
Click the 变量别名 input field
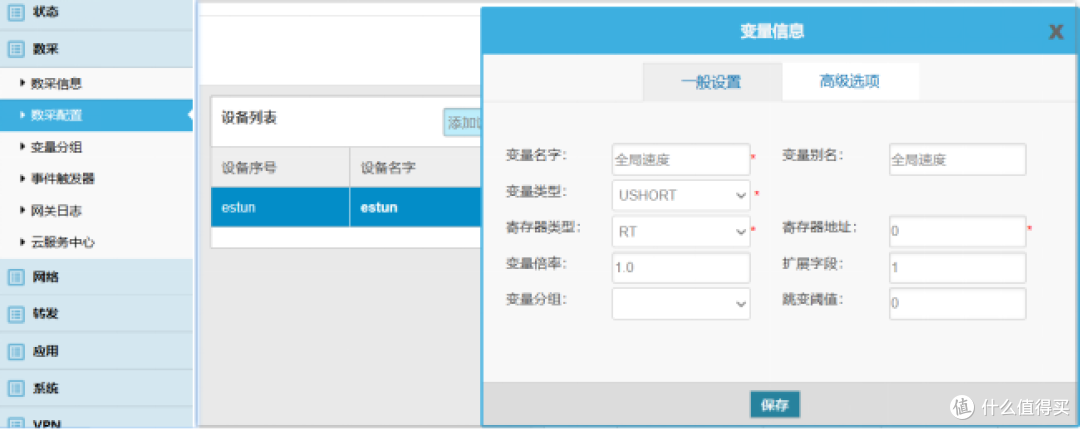[x=957, y=160]
